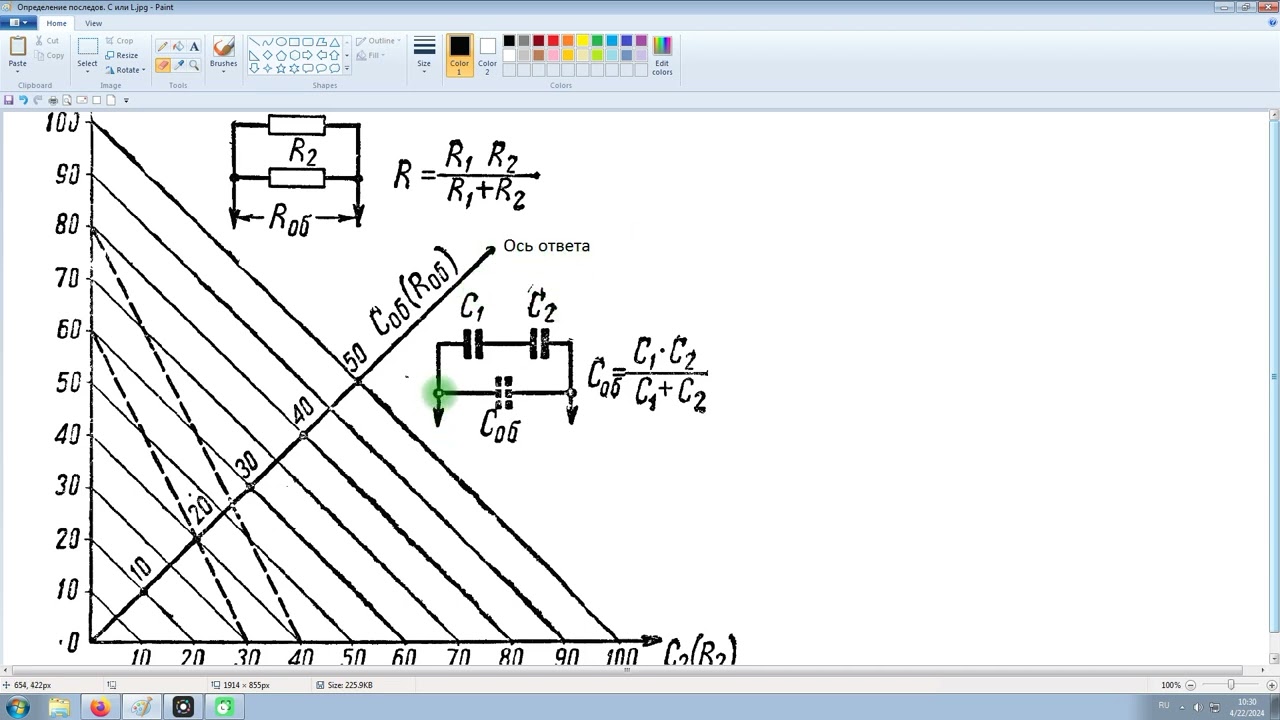The width and height of the screenshot is (1280, 720).
Task: Choose the Right triangle shape
Action: coord(254,55)
